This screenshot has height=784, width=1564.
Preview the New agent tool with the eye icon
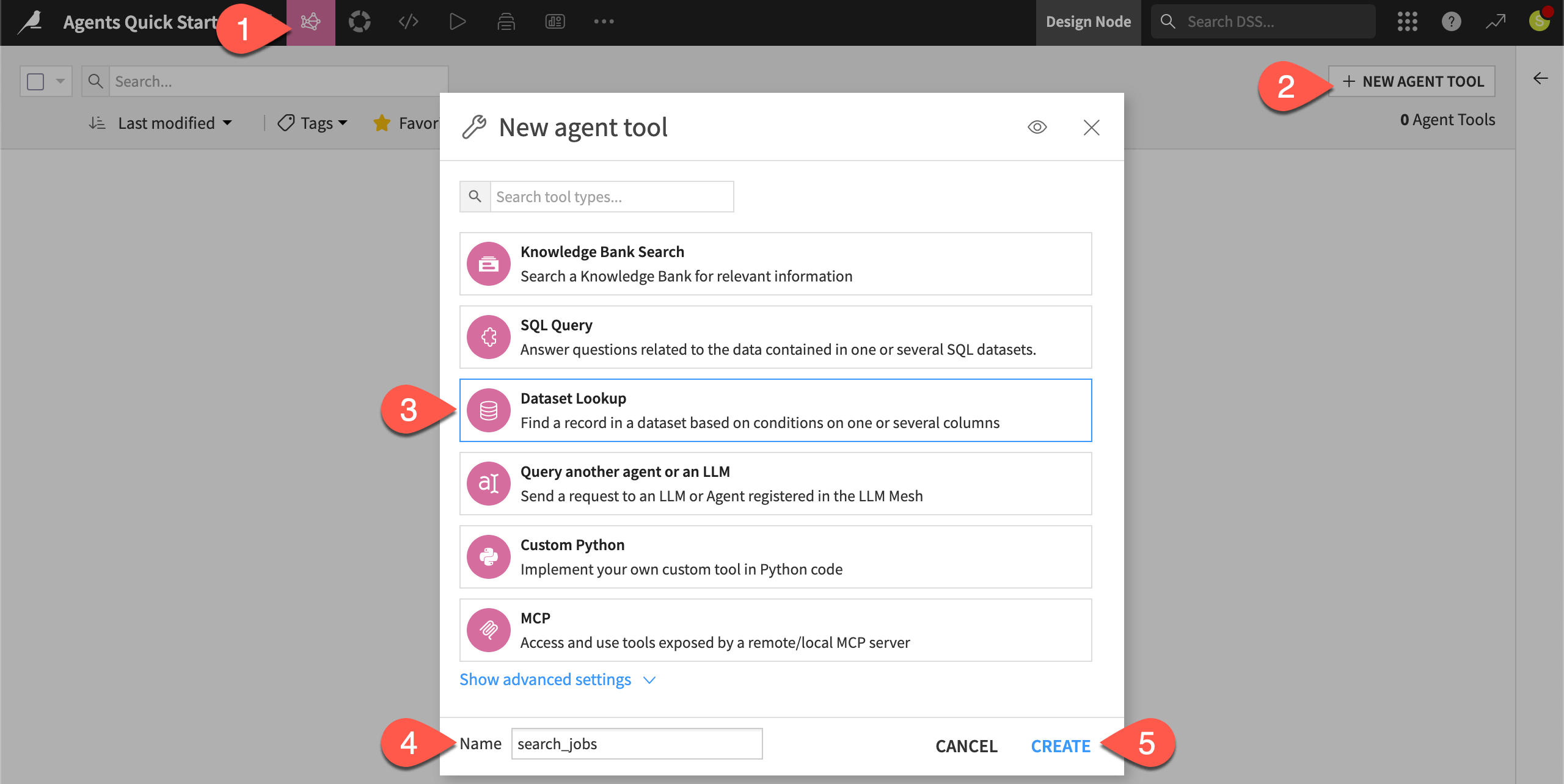click(x=1037, y=127)
